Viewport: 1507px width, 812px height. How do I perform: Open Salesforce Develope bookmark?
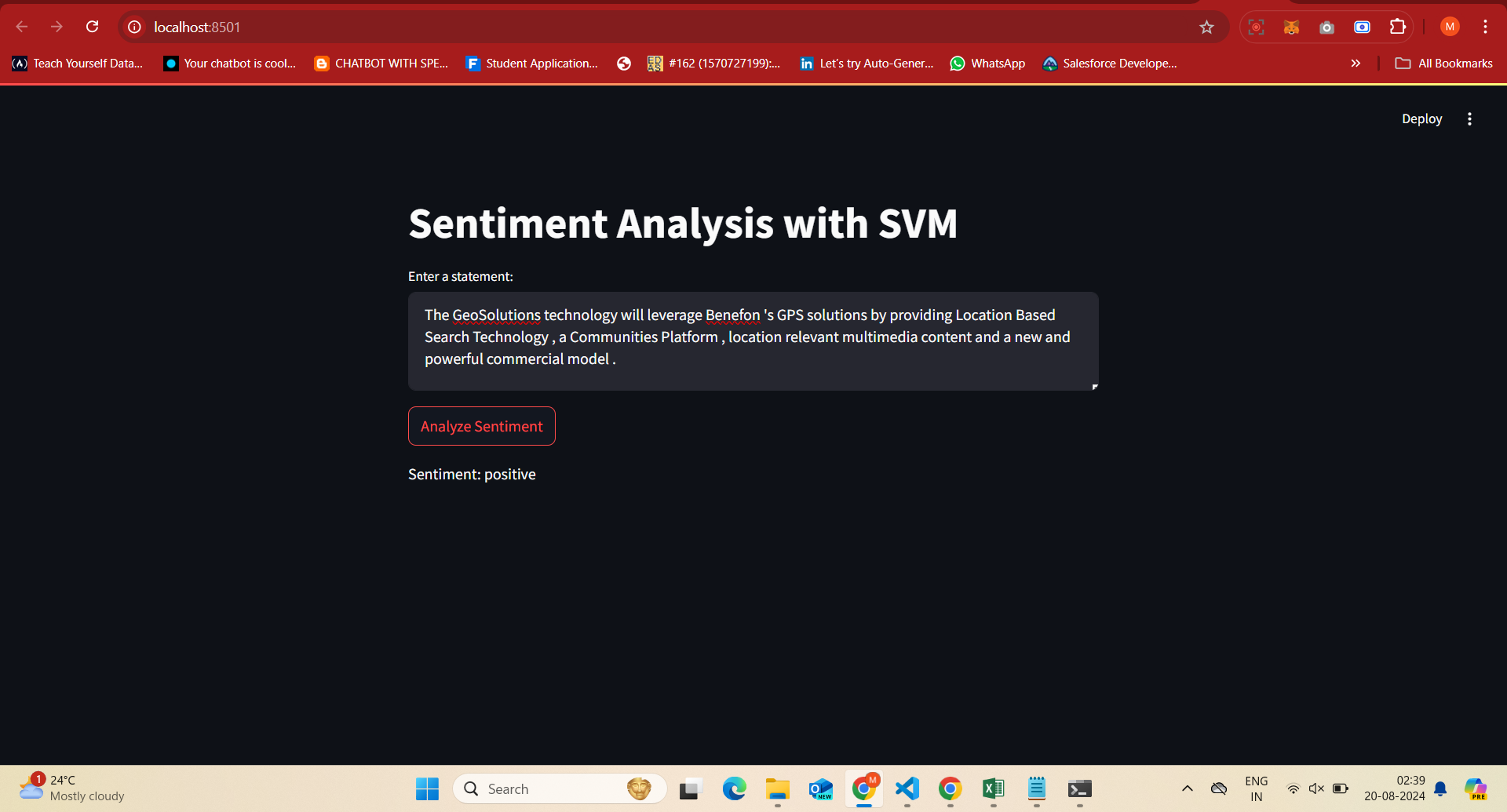pos(1110,64)
